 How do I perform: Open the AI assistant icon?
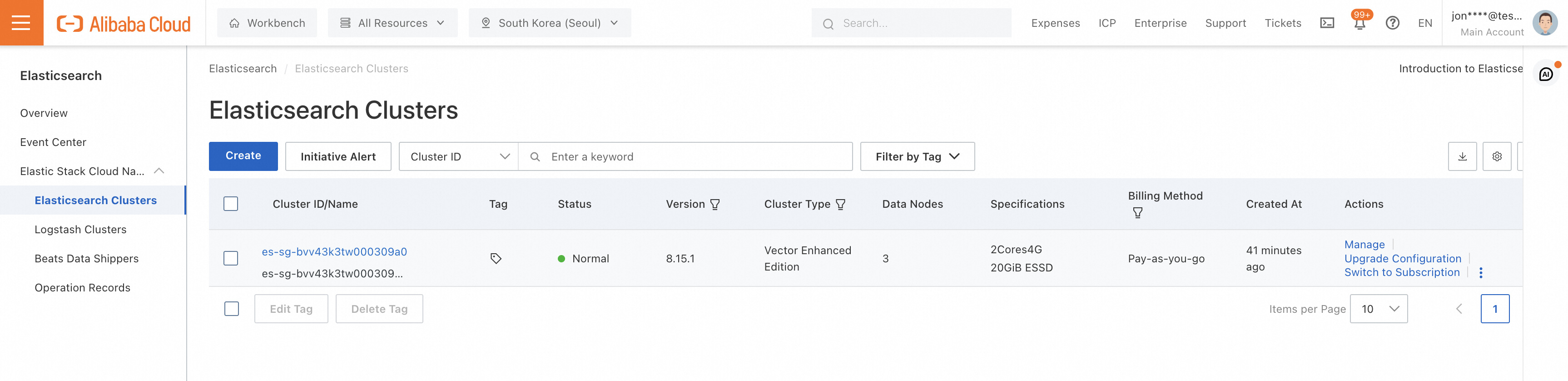click(1545, 75)
